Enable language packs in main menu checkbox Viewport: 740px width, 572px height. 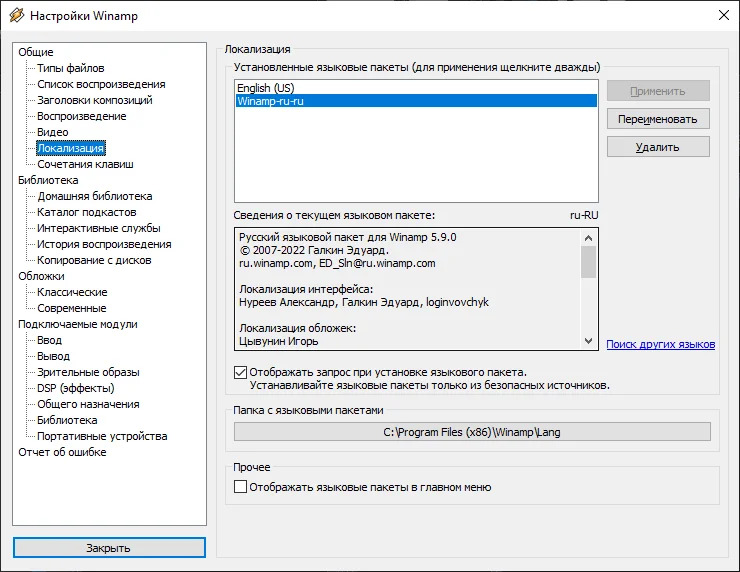point(240,487)
